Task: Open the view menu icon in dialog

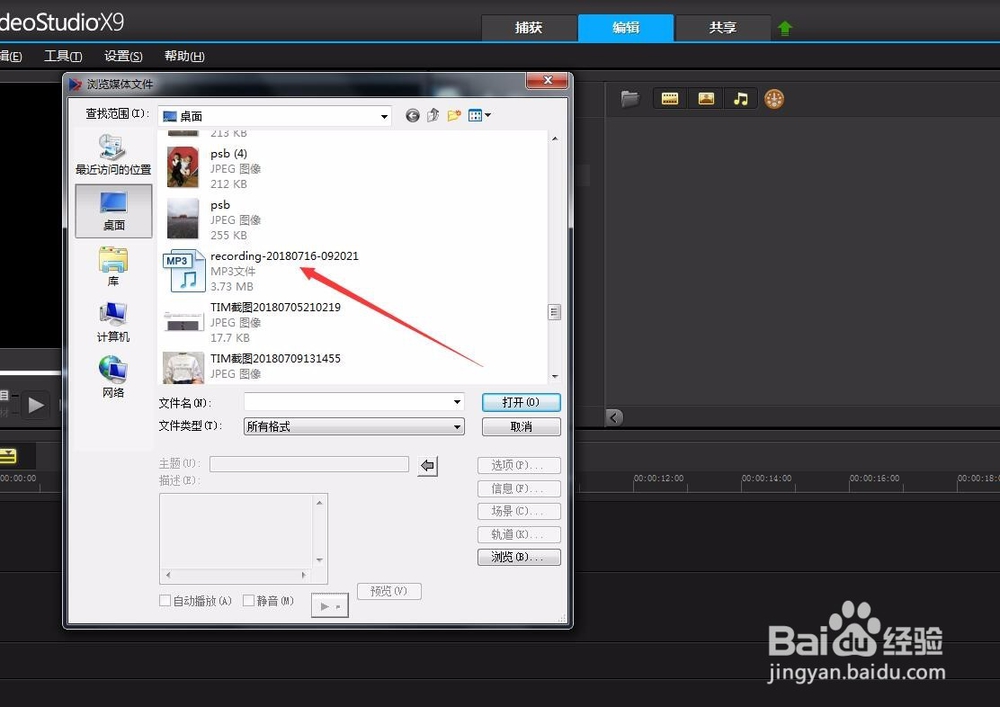Action: click(479, 115)
